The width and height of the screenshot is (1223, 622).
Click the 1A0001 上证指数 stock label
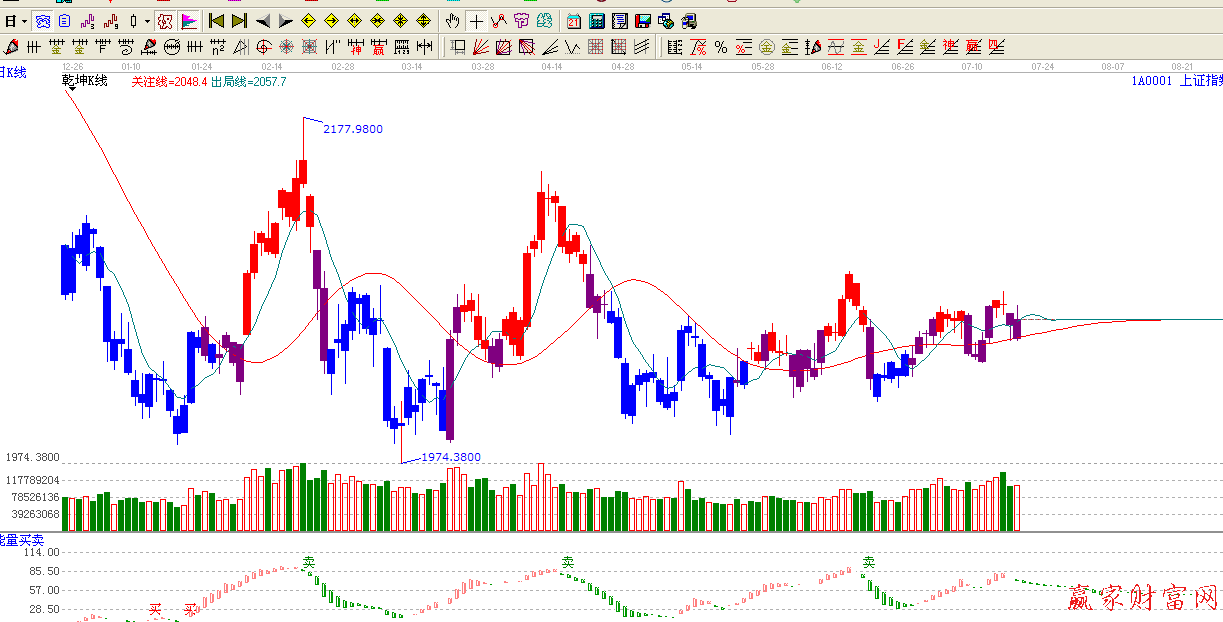point(1176,81)
